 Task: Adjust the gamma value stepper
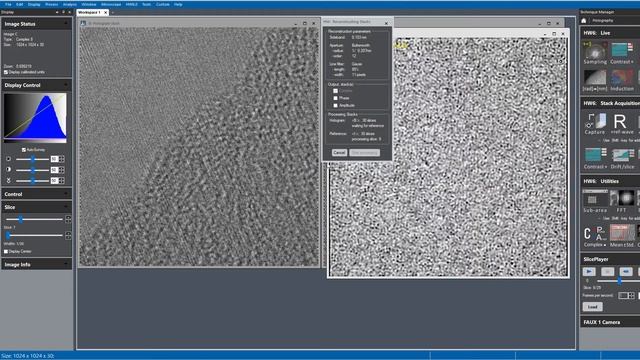(62, 180)
